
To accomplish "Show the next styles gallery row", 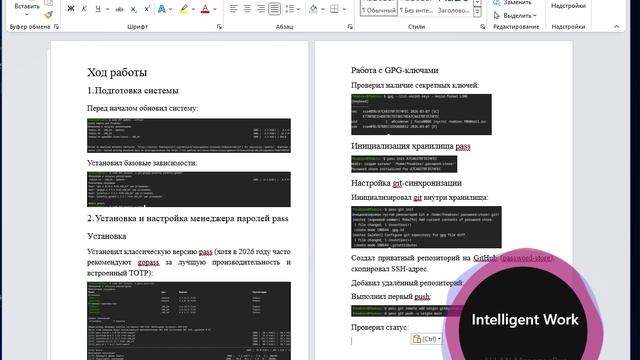I will pos(477,3).
